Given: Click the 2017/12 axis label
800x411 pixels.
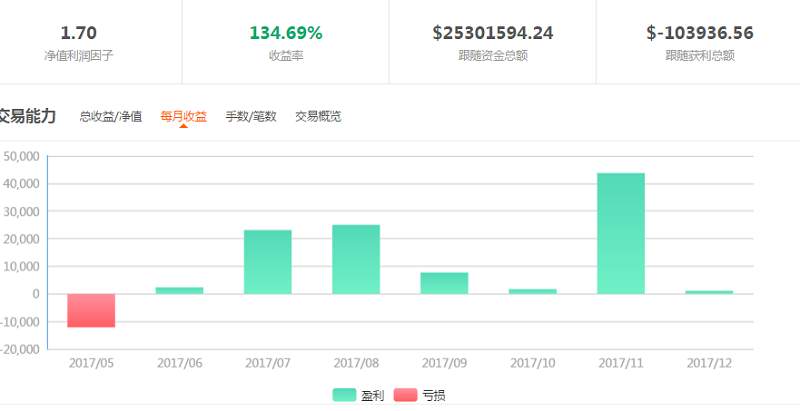Looking at the screenshot, I should 709,363.
